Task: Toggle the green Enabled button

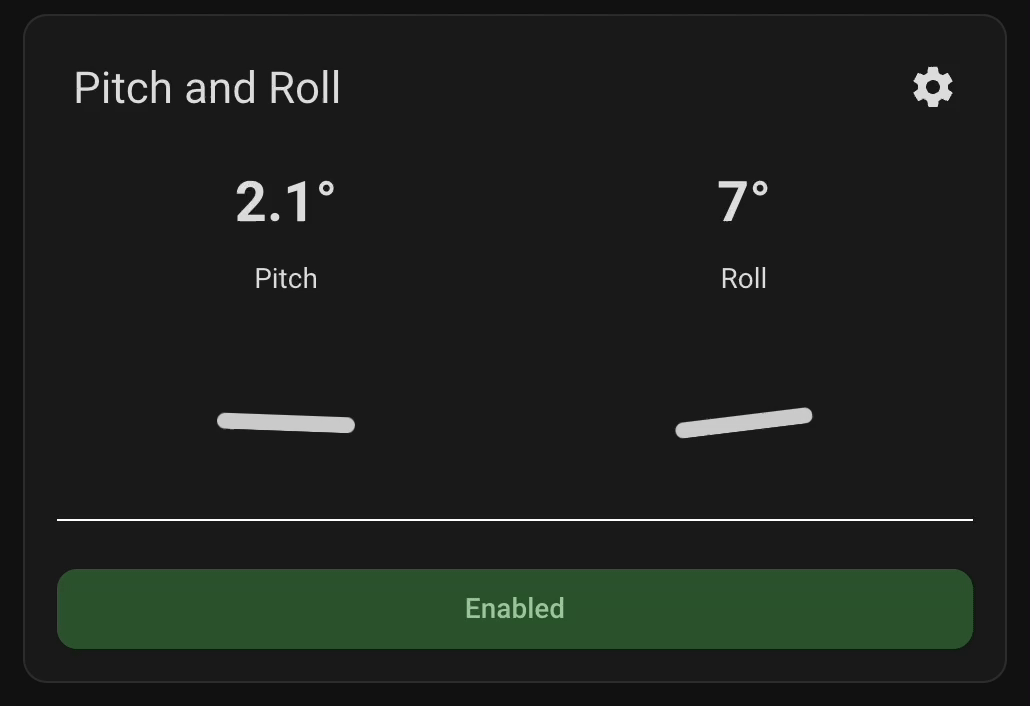Action: (x=514, y=609)
